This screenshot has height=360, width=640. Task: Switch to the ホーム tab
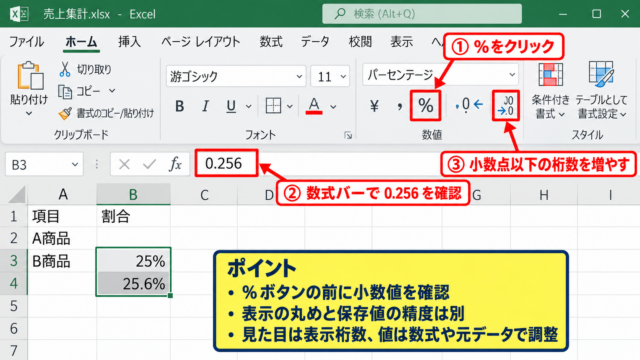pos(81,42)
